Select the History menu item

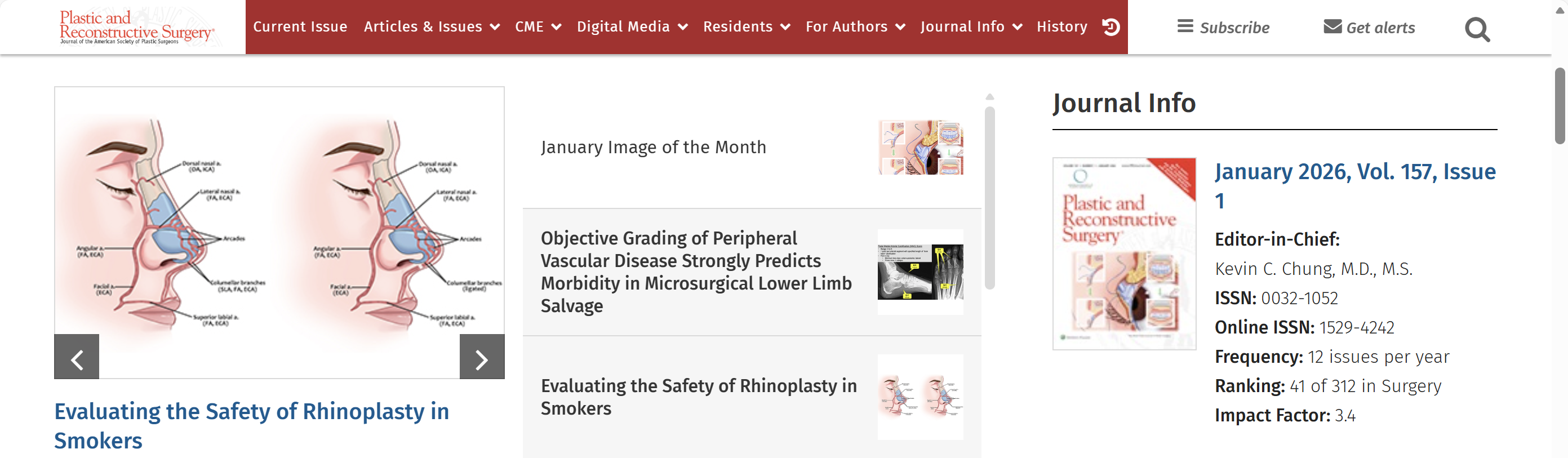[x=1061, y=28]
